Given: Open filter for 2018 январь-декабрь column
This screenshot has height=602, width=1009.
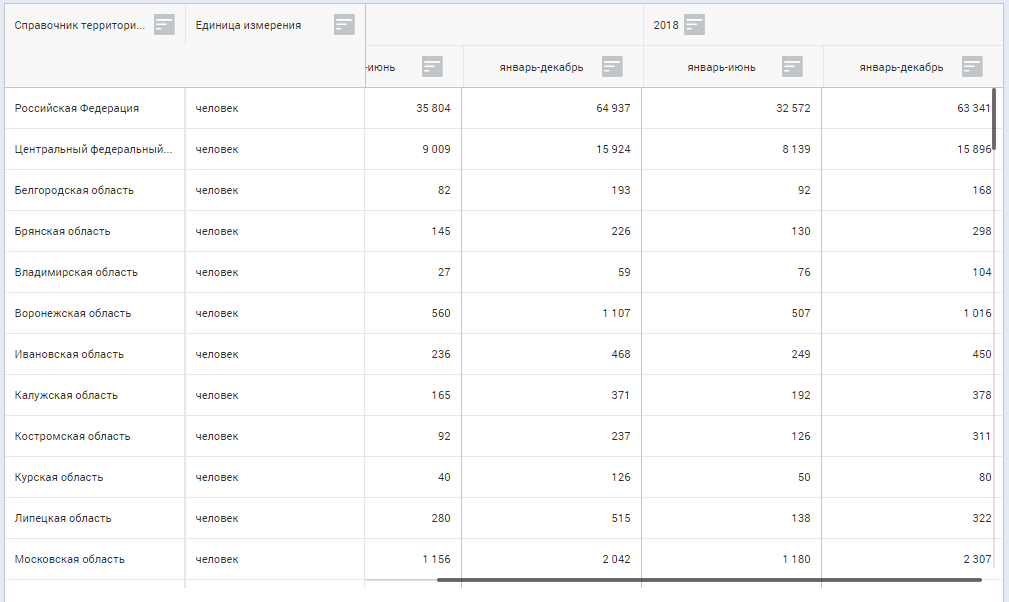Looking at the screenshot, I should coord(972,67).
